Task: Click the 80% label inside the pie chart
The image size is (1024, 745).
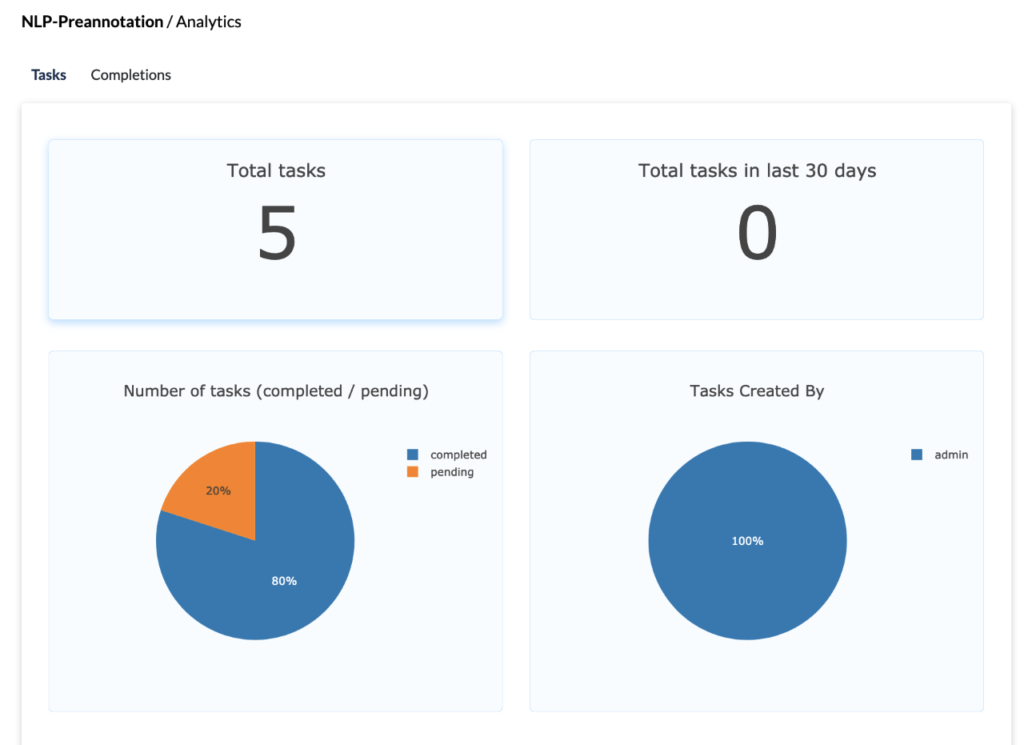Action: [285, 580]
